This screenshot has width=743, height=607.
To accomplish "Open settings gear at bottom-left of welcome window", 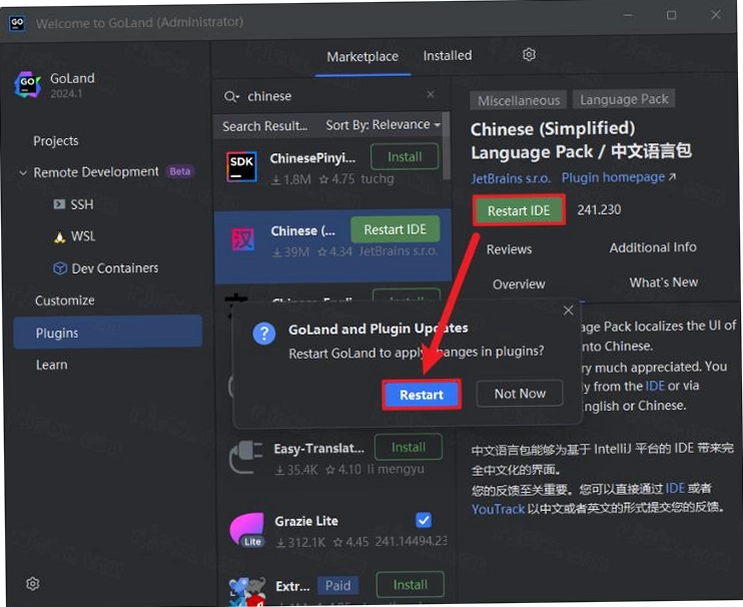I will coord(33,583).
